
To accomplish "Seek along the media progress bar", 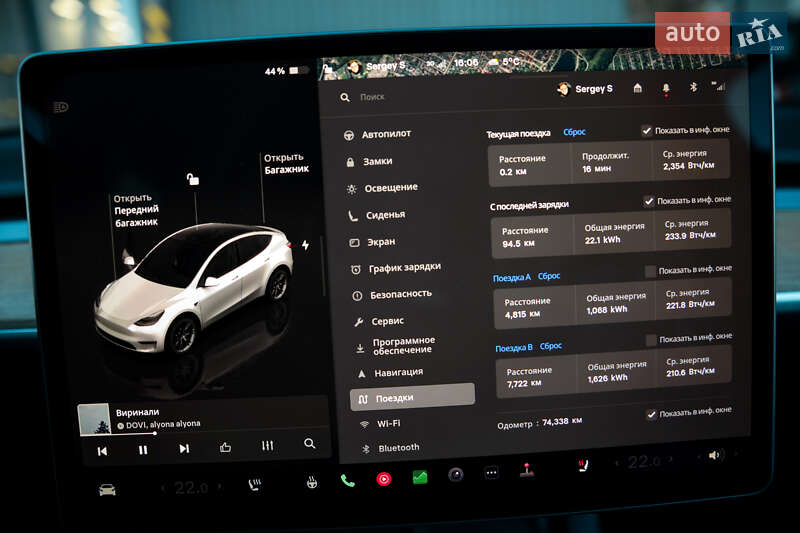I will (x=204, y=433).
